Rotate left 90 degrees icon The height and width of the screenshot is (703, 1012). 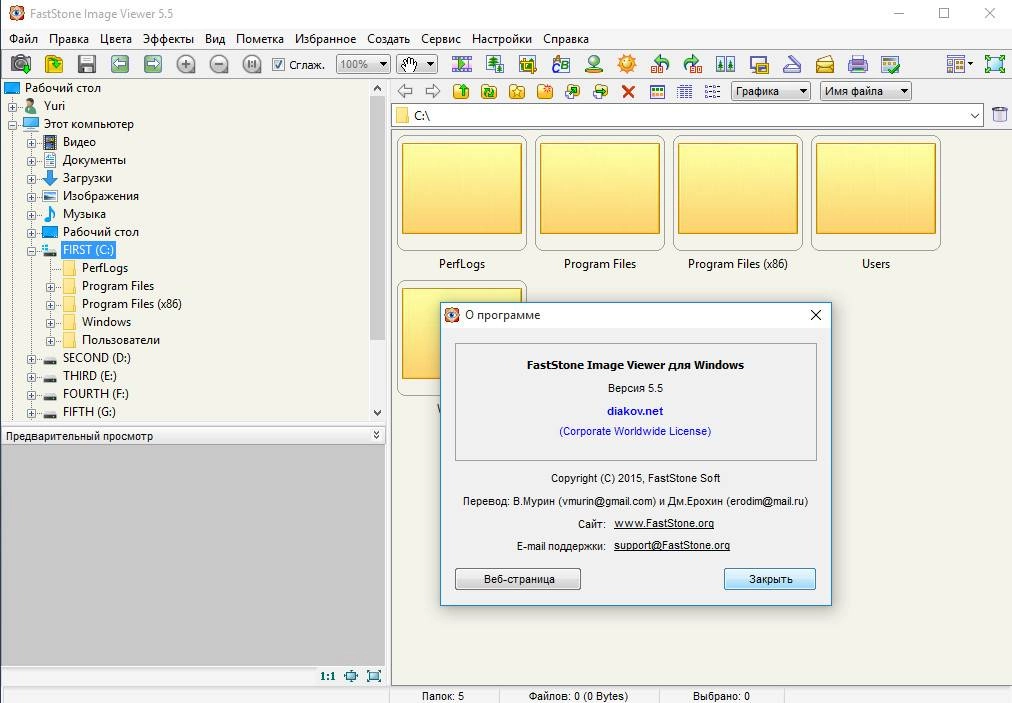pyautogui.click(x=660, y=64)
